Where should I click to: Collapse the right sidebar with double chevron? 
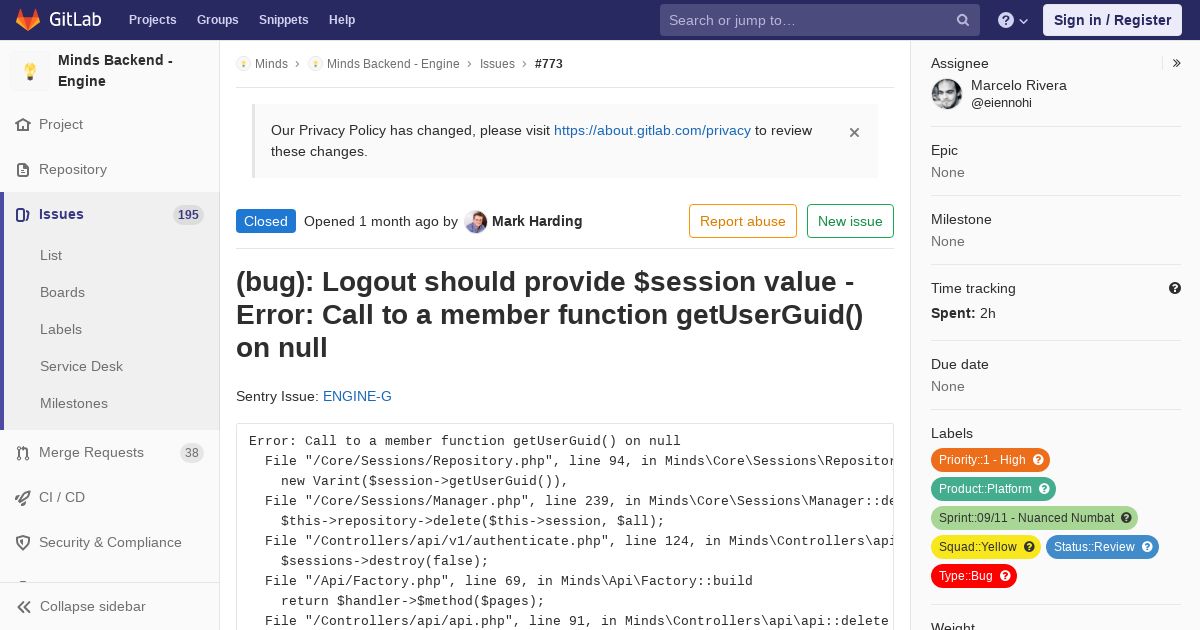(x=1177, y=63)
